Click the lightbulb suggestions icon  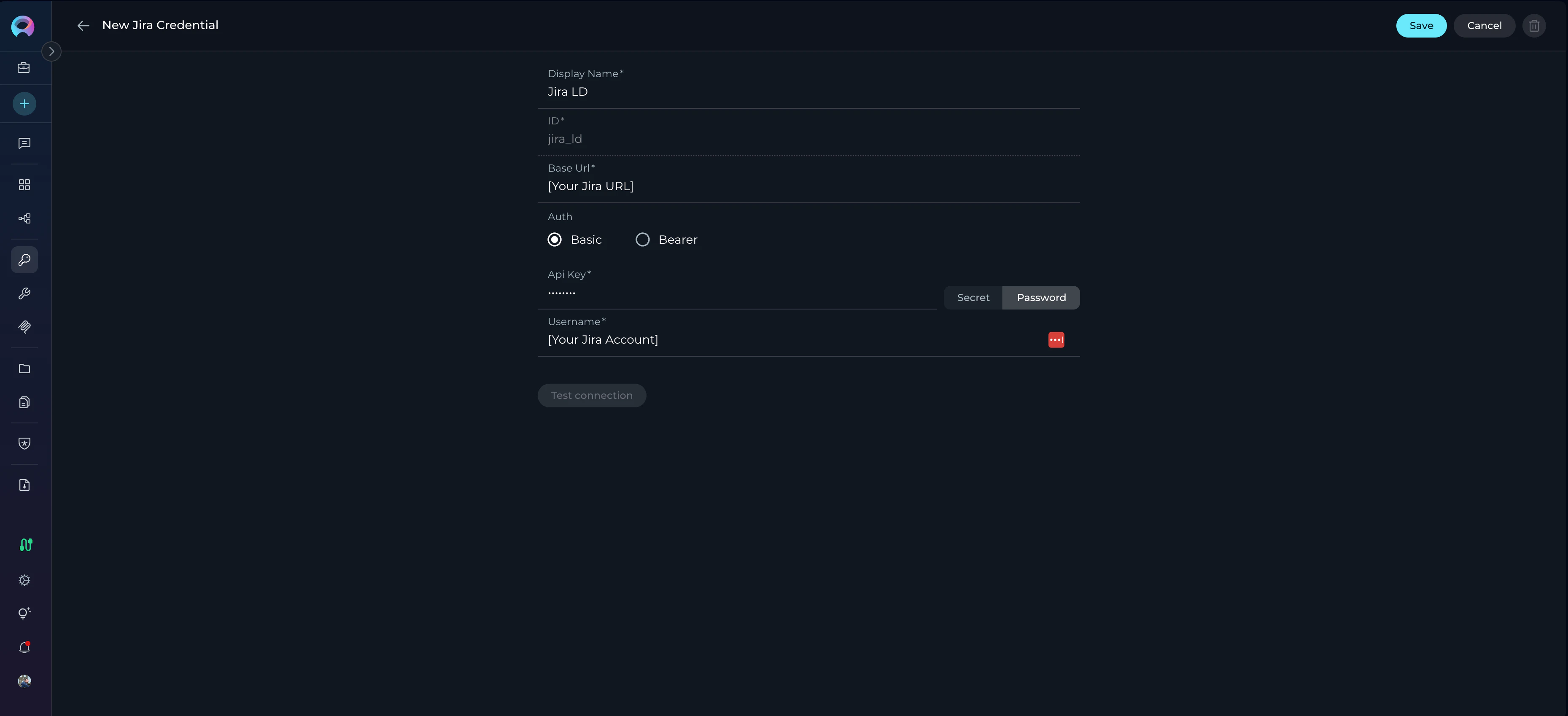[24, 613]
